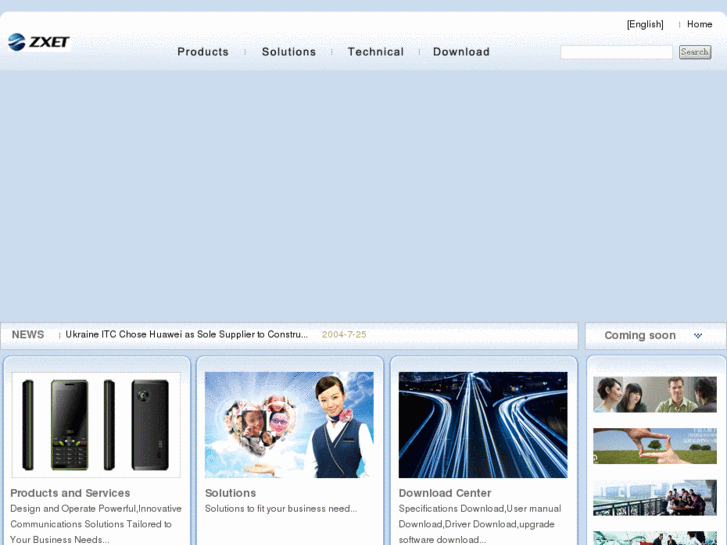Click the Coming soon heading
The height and width of the screenshot is (545, 727).
640,335
